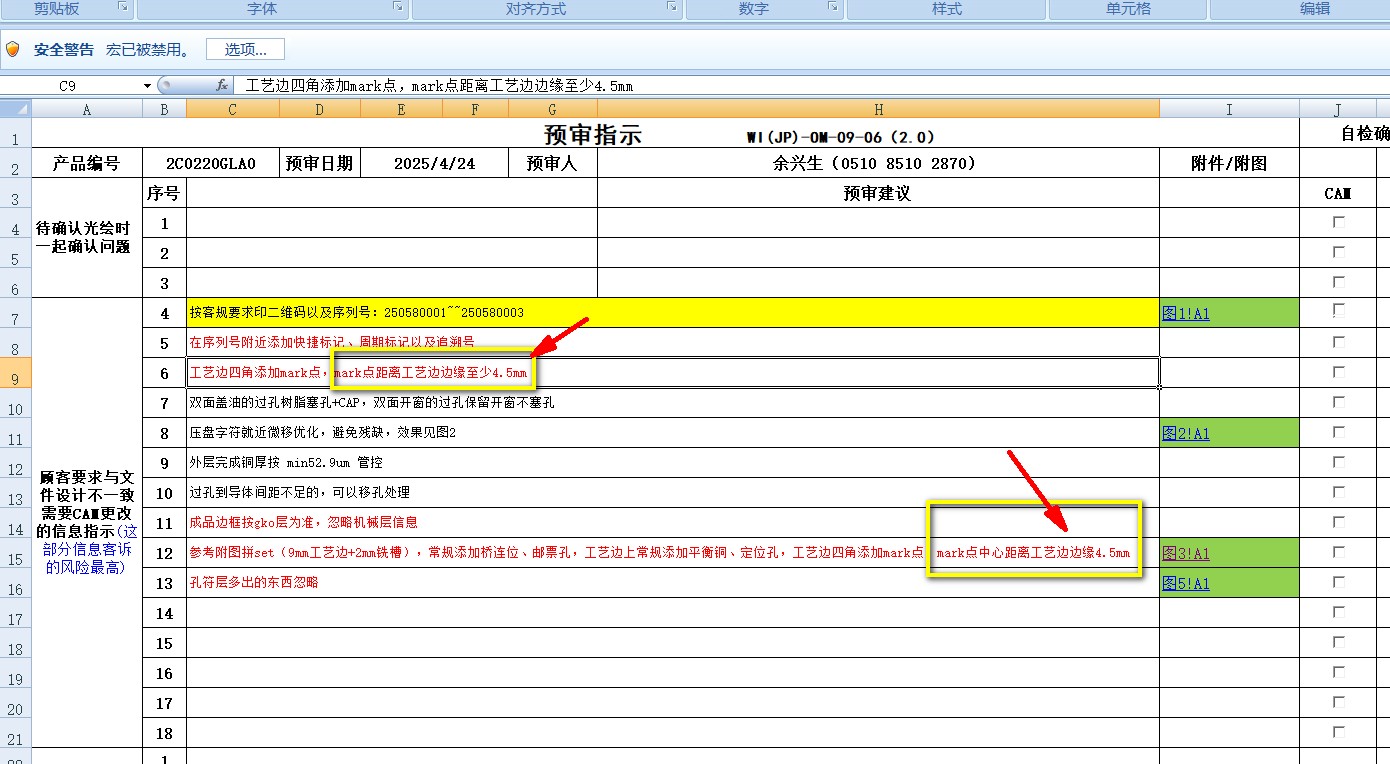Select the cell 参考附图拼set in item 12
1390x764 pixels.
point(673,553)
